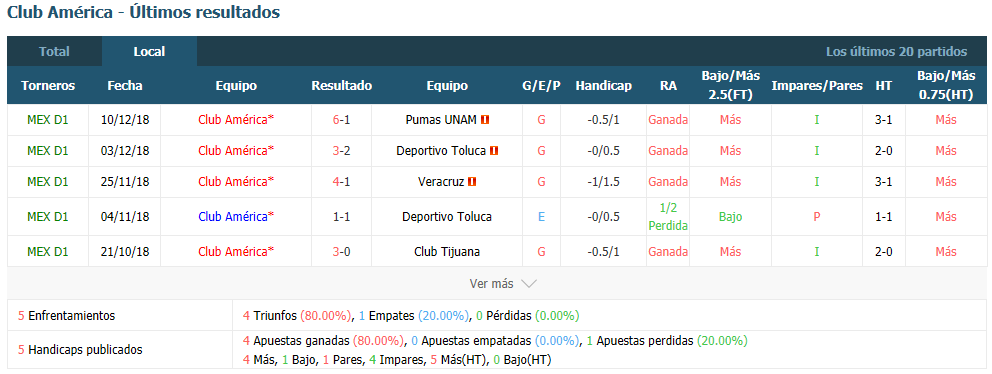Viewport: 992px width, 374px height.
Task: Click MEX D1 tournament in first row
Action: [47, 120]
